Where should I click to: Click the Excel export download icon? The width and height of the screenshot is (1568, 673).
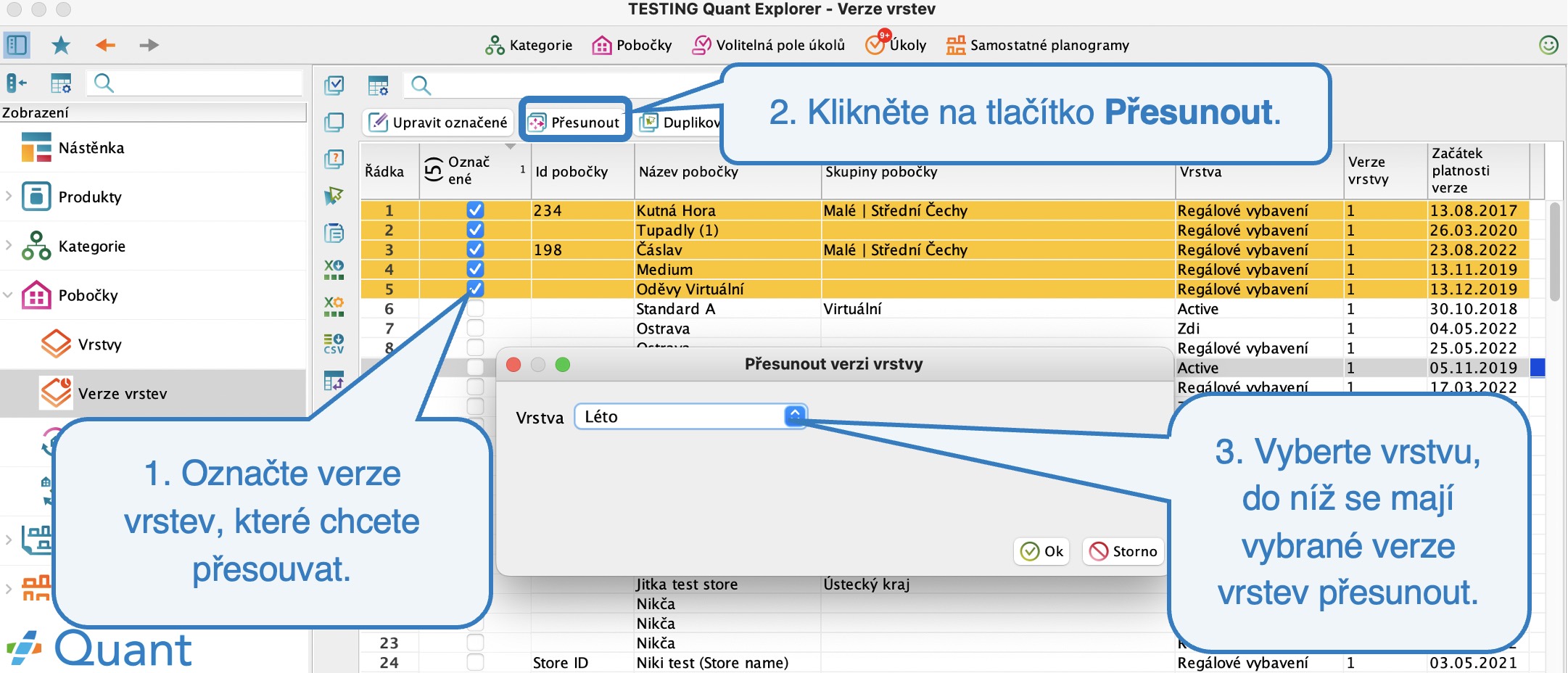(334, 269)
